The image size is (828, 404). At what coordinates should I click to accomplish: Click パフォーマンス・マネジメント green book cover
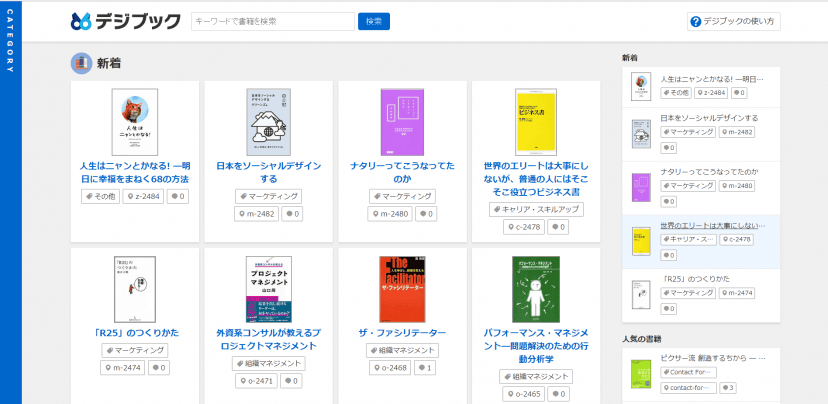coord(535,289)
